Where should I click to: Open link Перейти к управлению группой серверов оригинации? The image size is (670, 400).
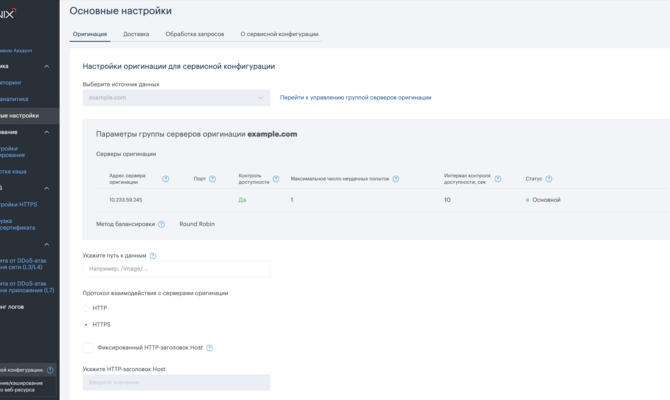(355, 98)
